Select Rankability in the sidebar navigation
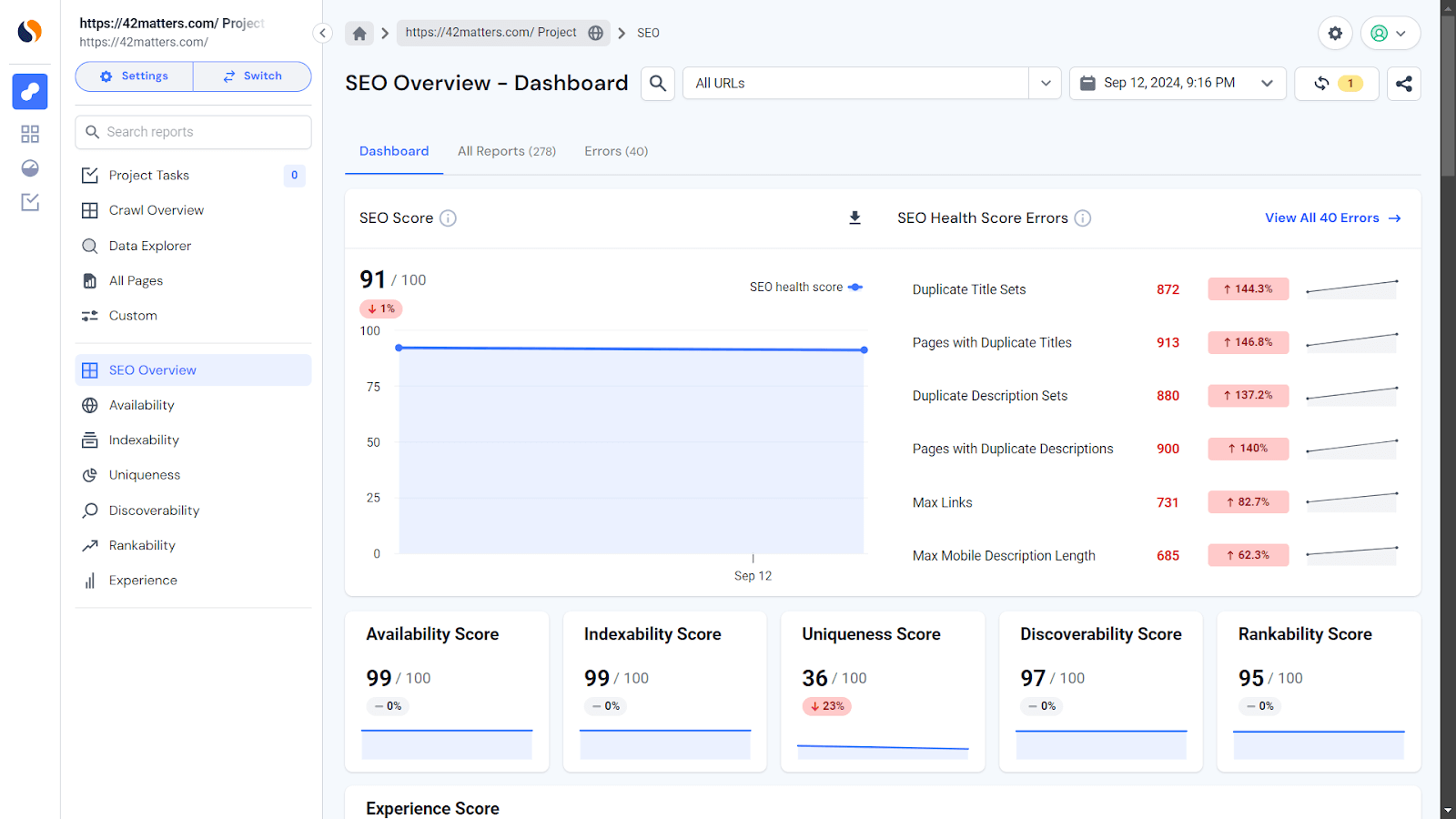Image resolution: width=1456 pixels, height=819 pixels. pyautogui.click(x=141, y=544)
